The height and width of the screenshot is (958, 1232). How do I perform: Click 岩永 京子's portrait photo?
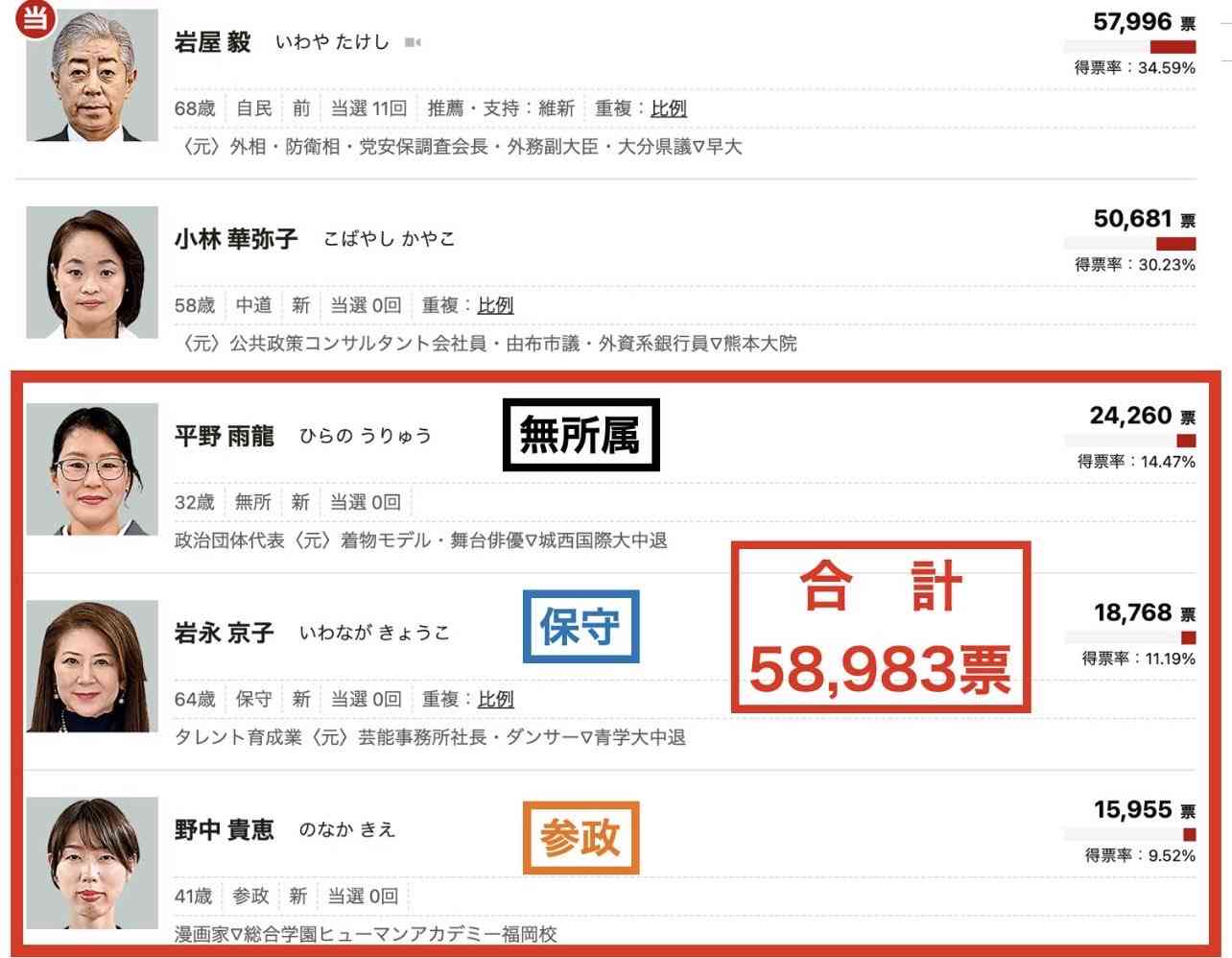(x=92, y=666)
